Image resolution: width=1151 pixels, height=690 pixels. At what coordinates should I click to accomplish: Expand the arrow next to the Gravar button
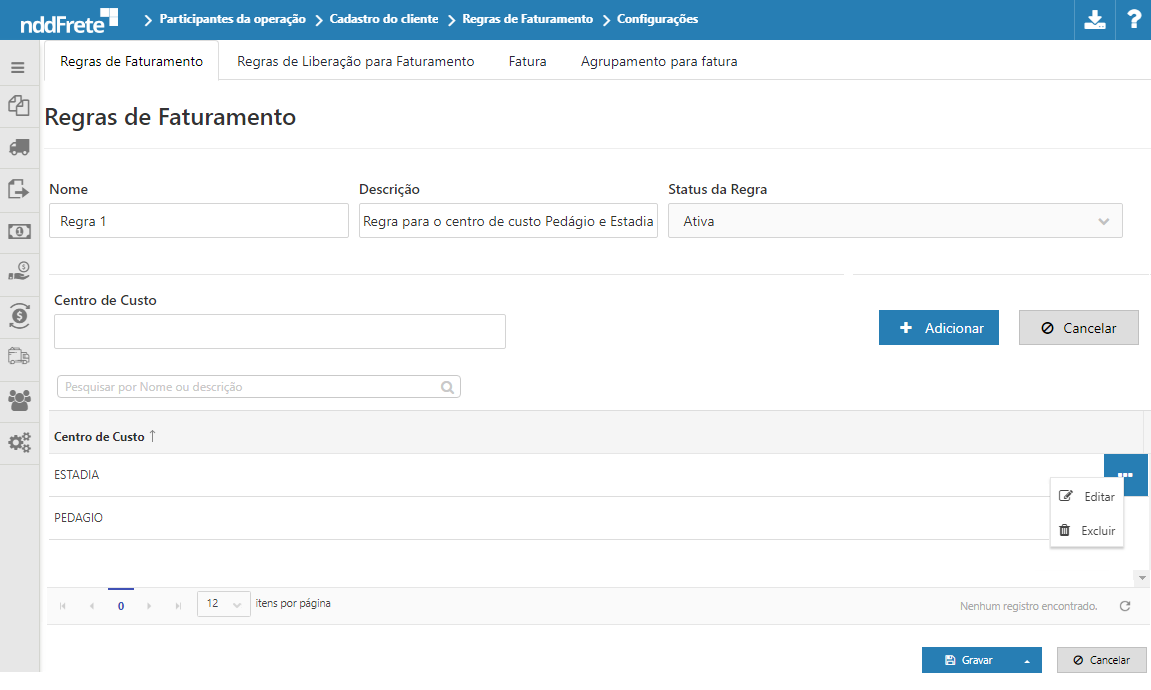(x=1026, y=661)
